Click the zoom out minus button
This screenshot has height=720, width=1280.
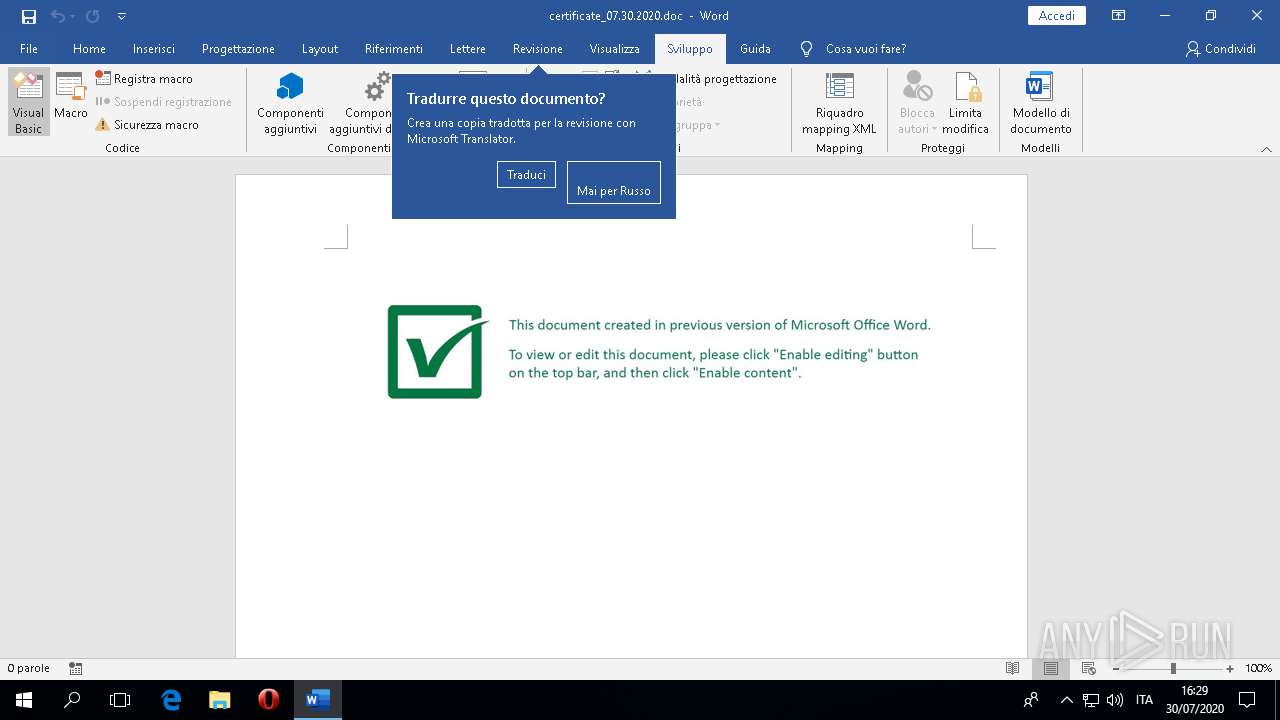click(1116, 668)
